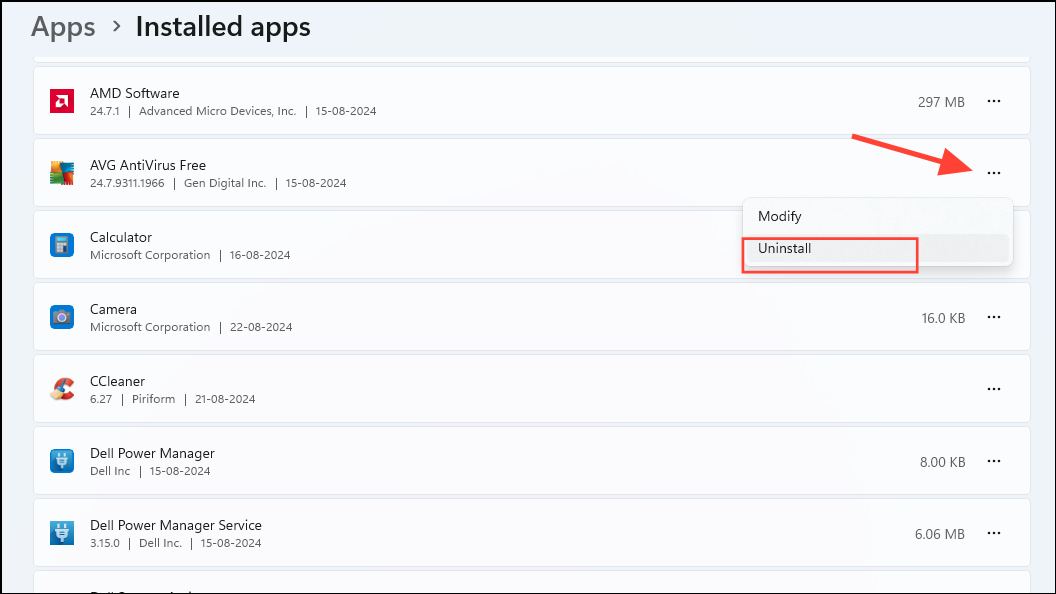The image size is (1056, 594).
Task: Click the 6.06 MB size value
Action: coord(939,534)
